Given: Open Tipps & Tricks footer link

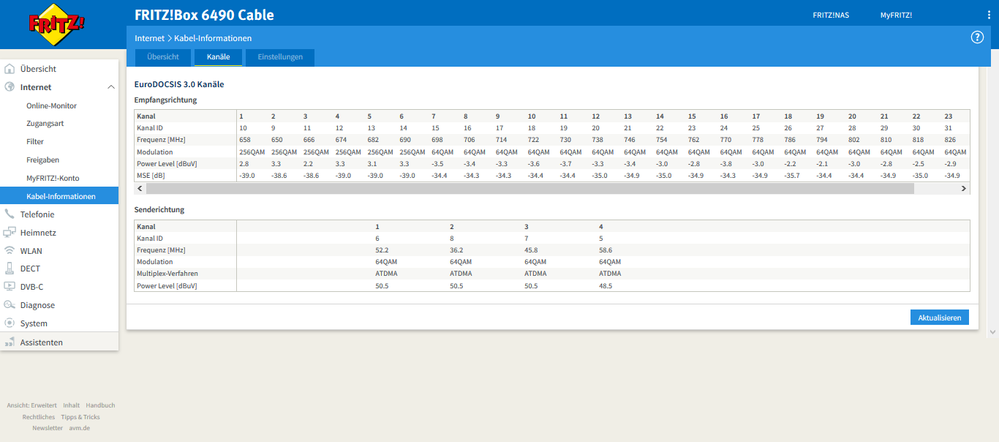Looking at the screenshot, I should point(80,417).
